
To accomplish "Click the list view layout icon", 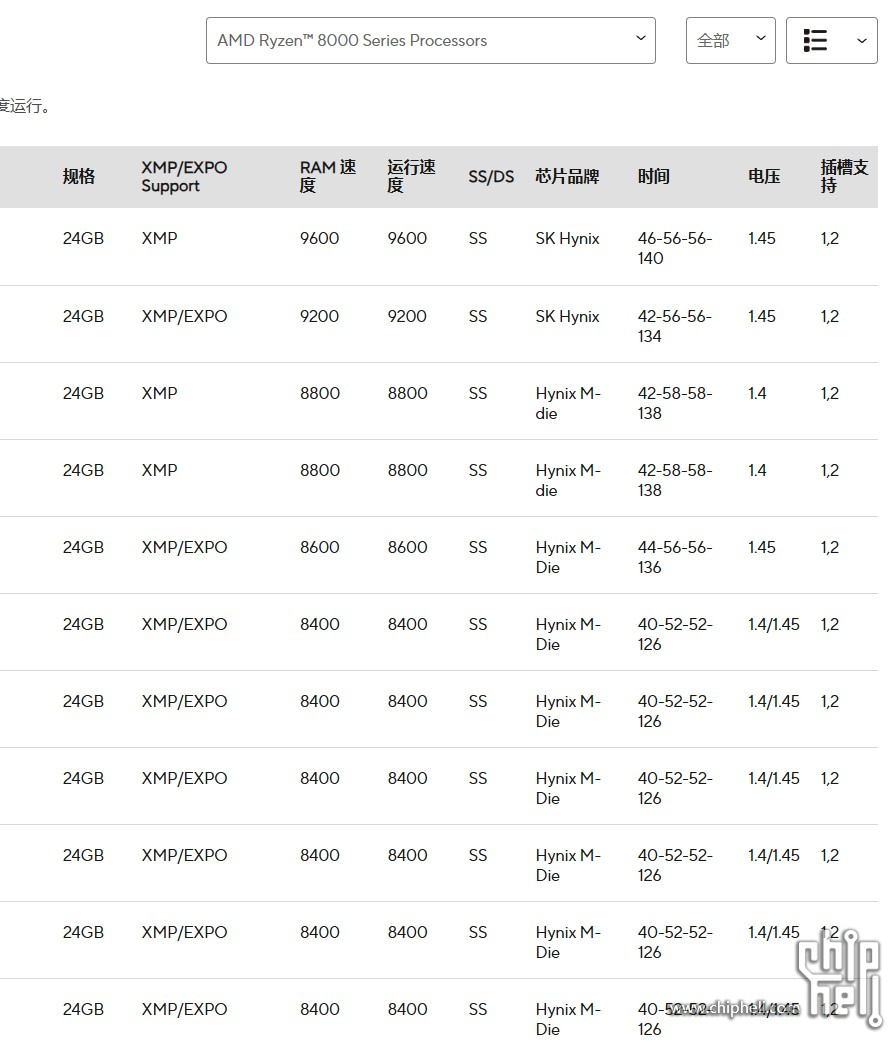I will click(x=816, y=41).
